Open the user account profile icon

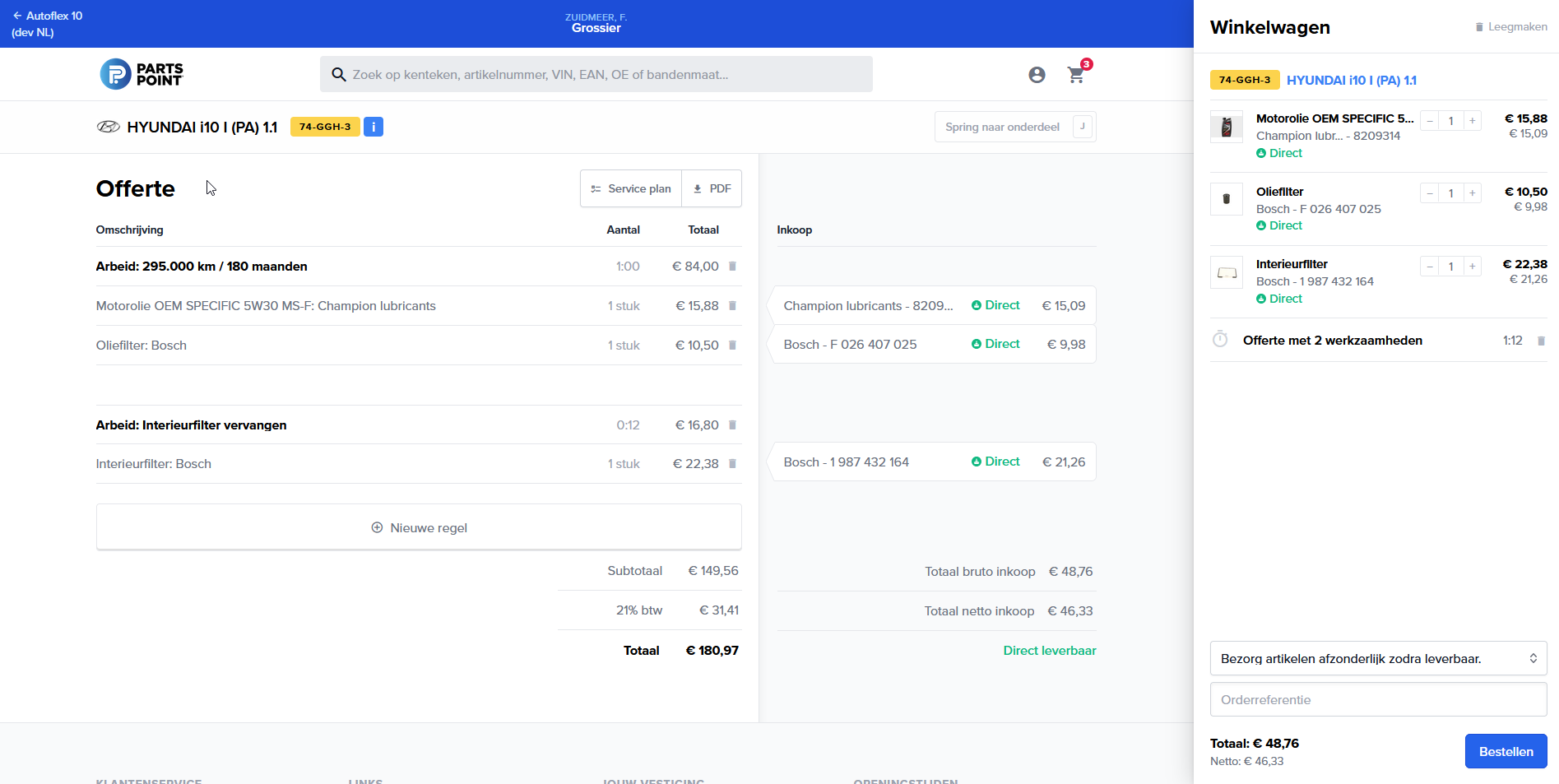1037,75
